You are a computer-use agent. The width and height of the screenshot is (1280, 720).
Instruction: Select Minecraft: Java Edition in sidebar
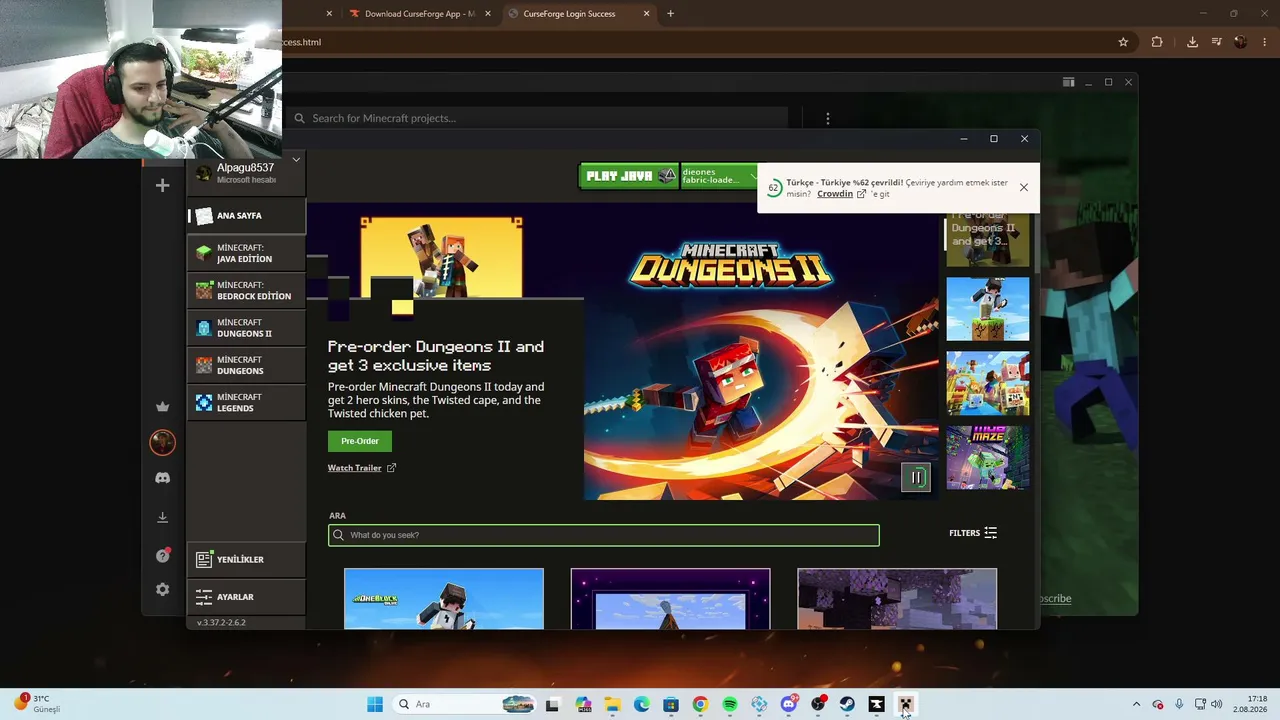246,253
